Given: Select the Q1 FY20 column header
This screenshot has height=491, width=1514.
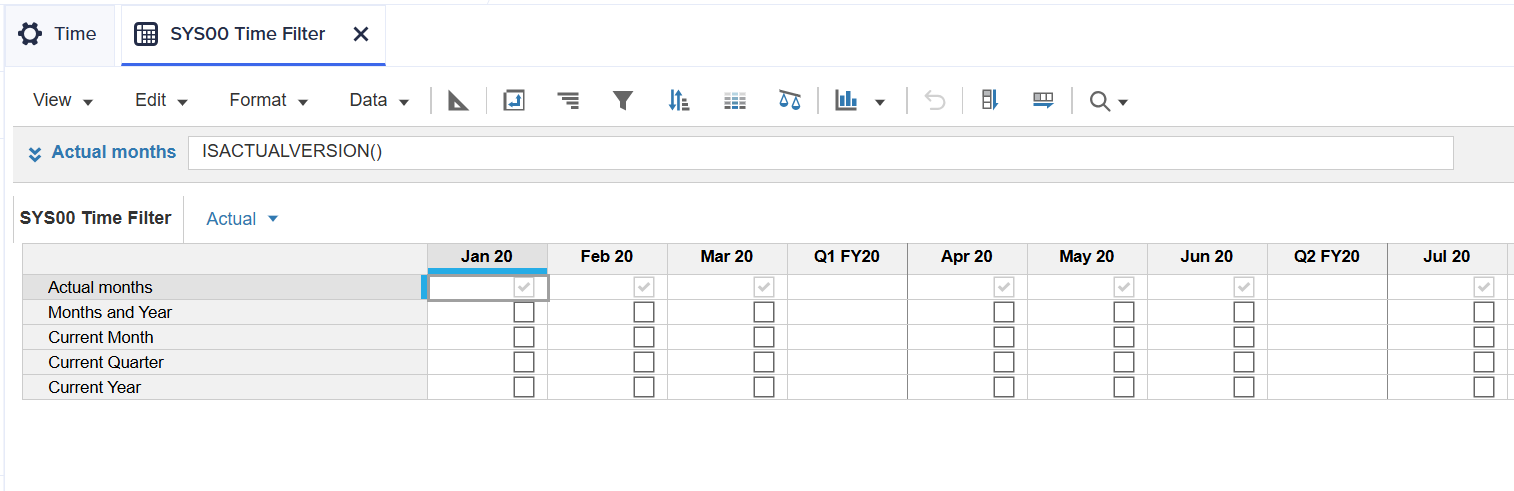Looking at the screenshot, I should pyautogui.click(x=847, y=257).
